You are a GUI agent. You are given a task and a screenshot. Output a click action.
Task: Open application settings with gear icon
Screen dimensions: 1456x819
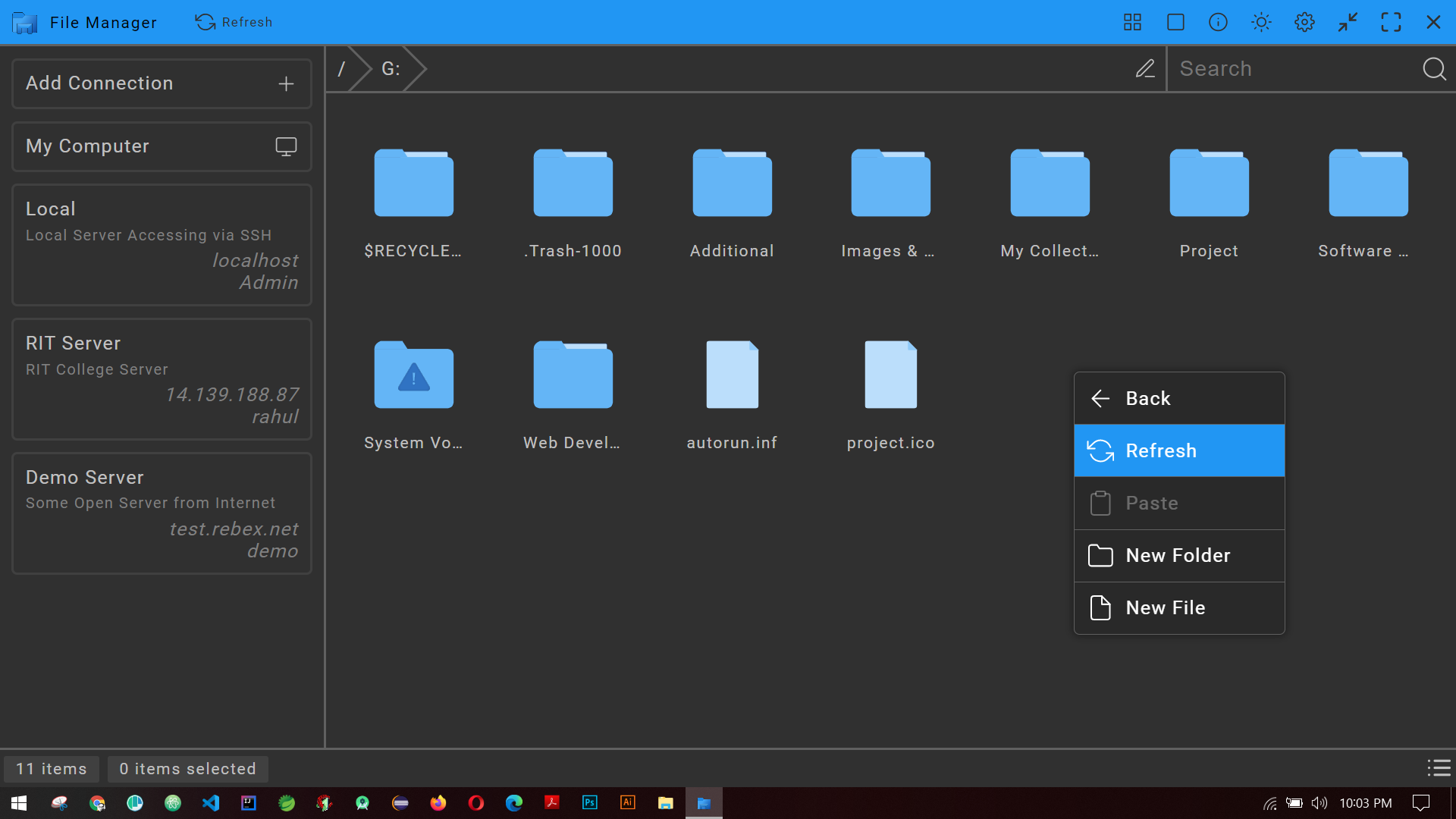1304,22
